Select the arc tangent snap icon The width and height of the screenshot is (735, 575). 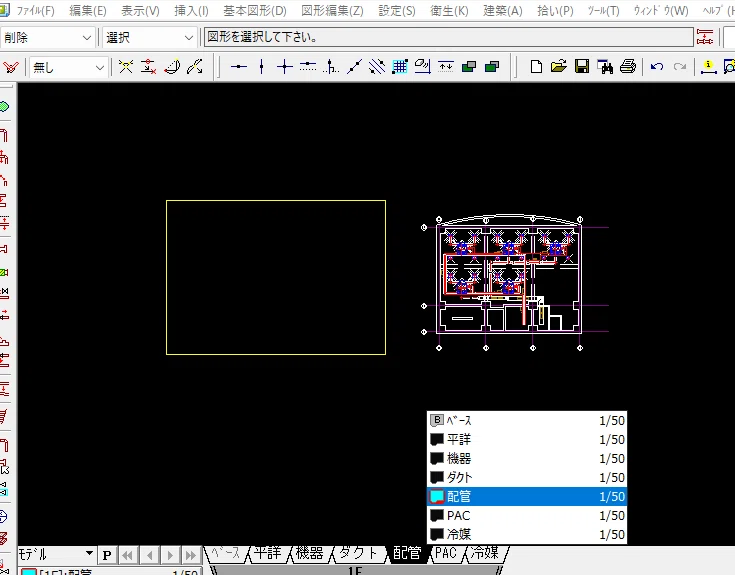coord(172,67)
